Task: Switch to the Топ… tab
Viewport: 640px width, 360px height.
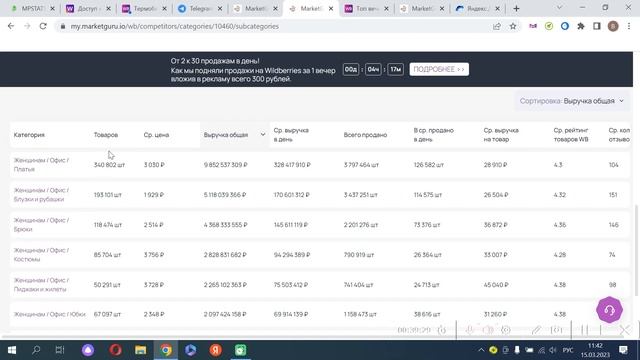Action: [367, 8]
